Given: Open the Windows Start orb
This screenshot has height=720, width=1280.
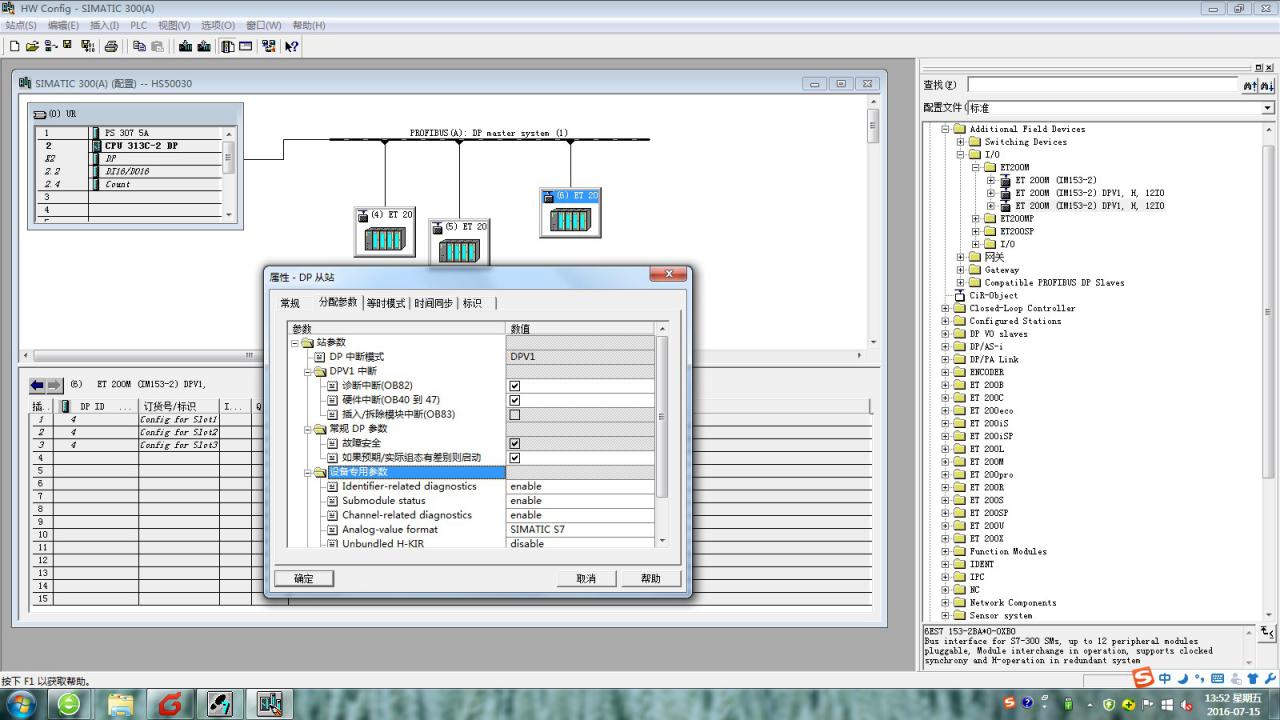Looking at the screenshot, I should click(21, 704).
